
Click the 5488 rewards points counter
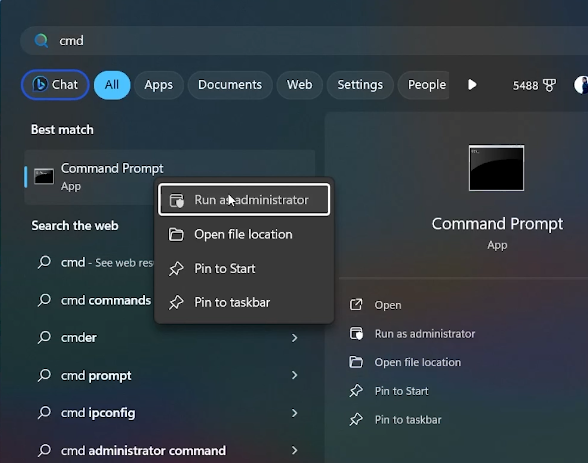pyautogui.click(x=525, y=86)
